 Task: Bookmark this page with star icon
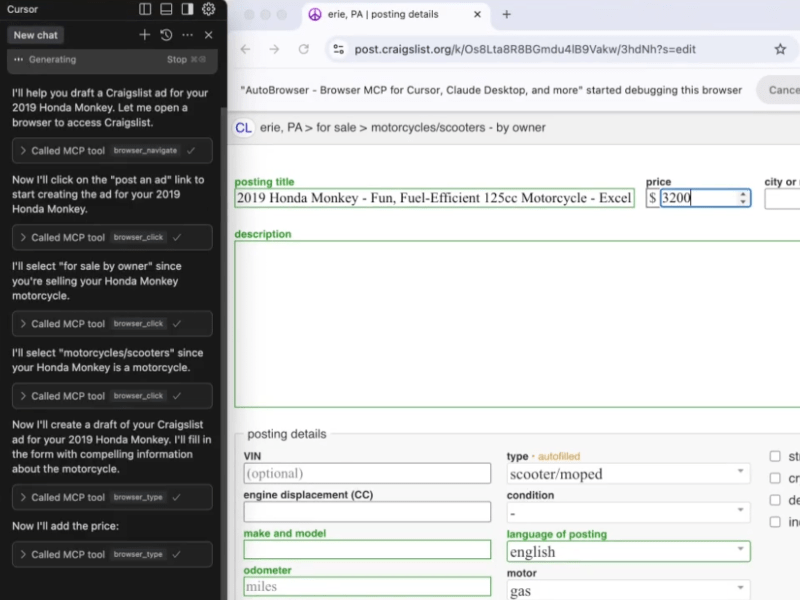coord(780,49)
